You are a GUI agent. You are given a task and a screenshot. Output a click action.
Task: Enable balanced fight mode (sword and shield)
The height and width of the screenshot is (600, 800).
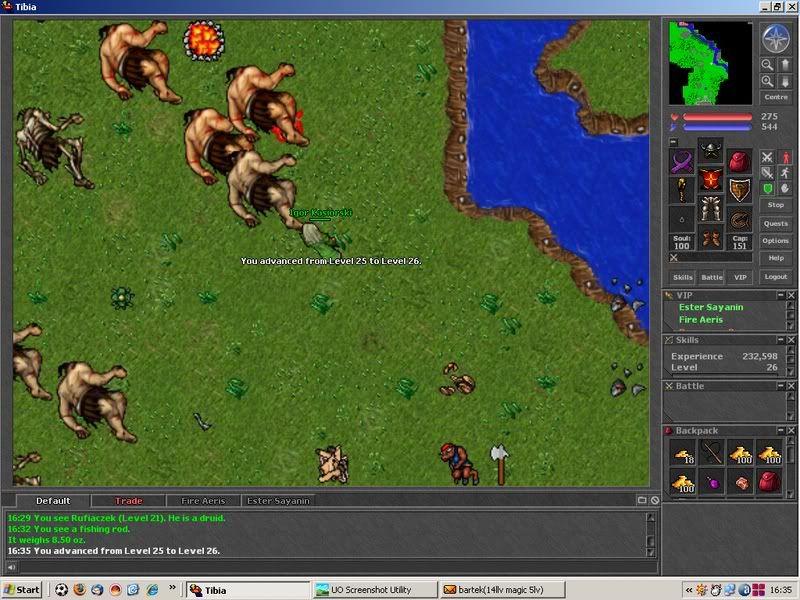(767, 173)
